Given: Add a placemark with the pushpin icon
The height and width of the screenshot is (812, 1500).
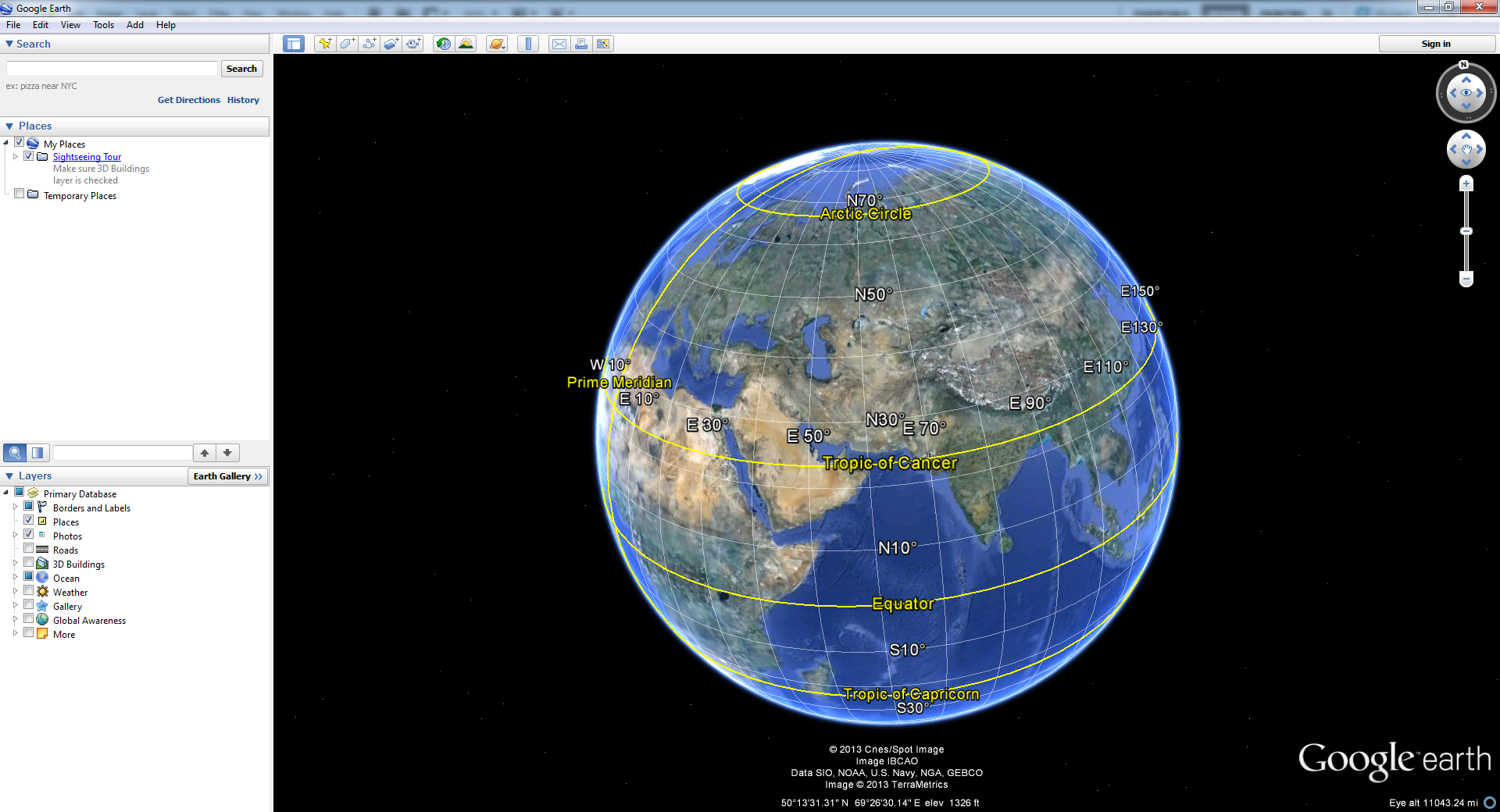Looking at the screenshot, I should tap(324, 44).
